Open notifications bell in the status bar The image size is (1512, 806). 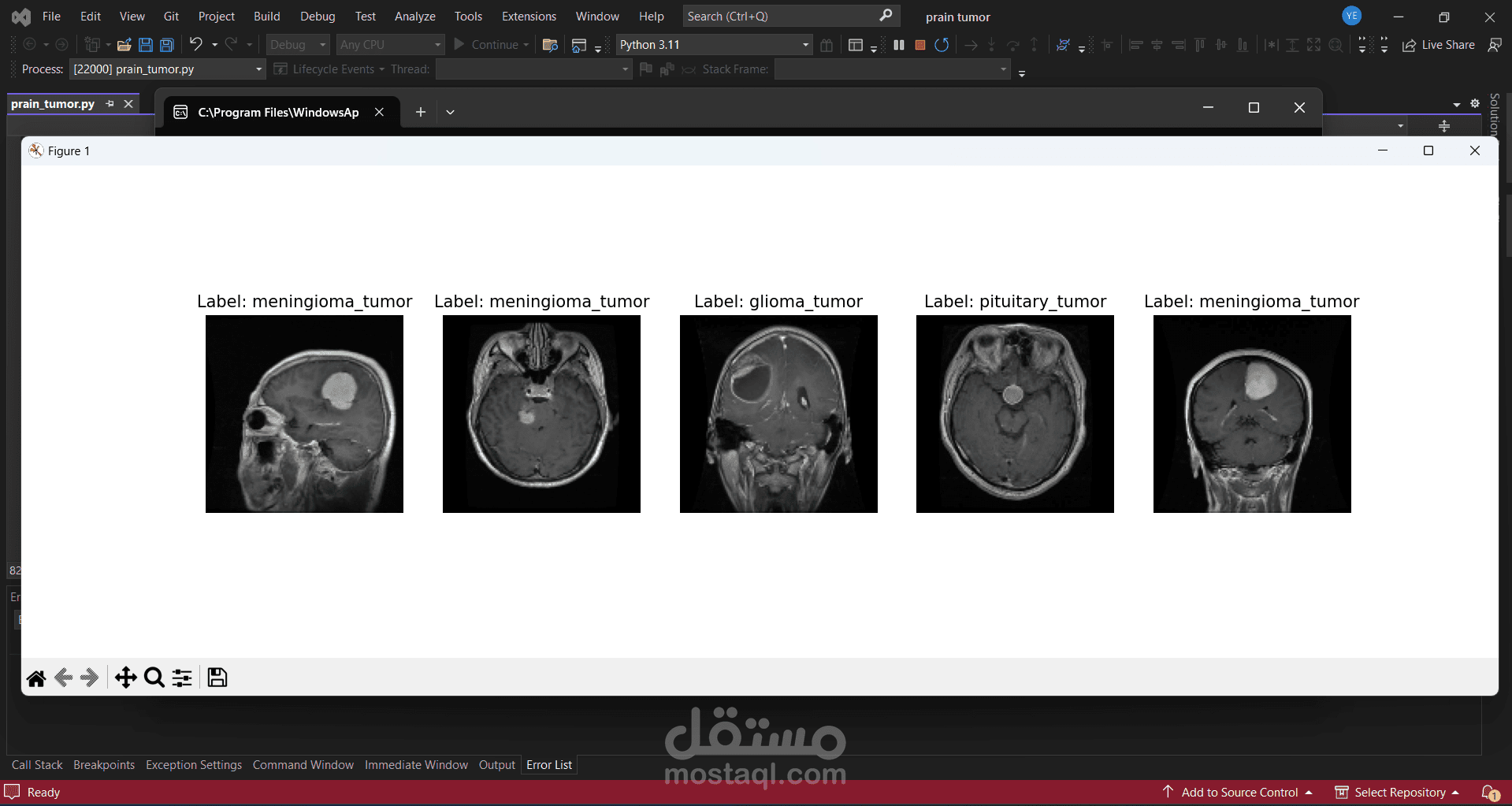coord(1490,793)
